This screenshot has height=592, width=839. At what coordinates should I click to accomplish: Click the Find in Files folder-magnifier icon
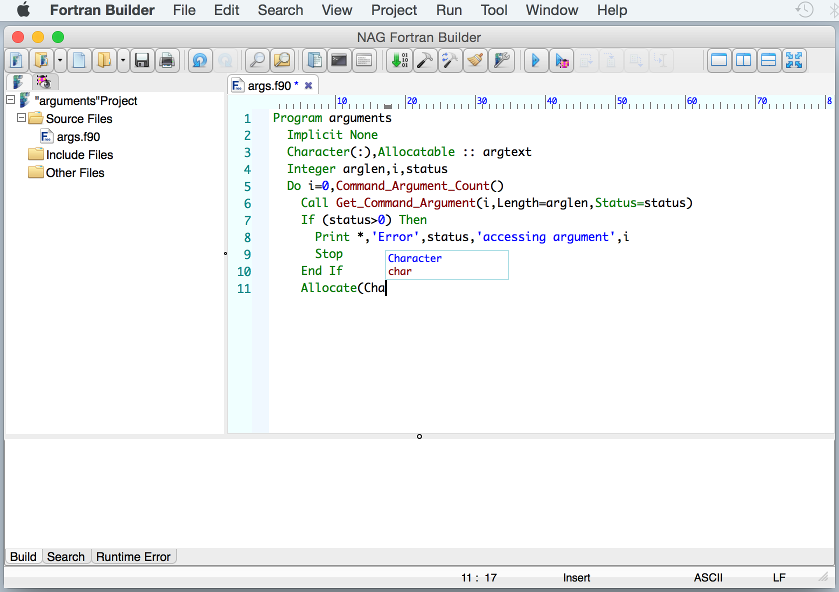[x=282, y=60]
